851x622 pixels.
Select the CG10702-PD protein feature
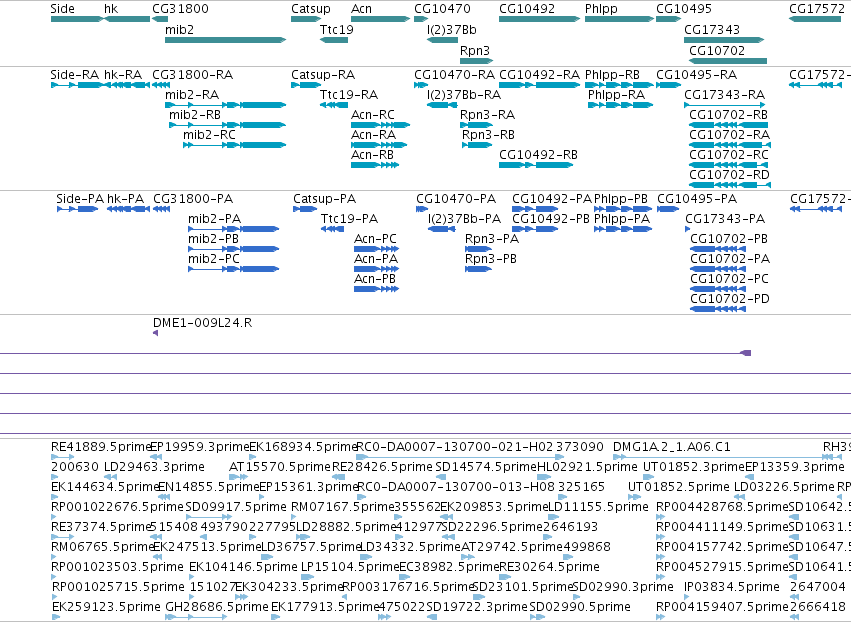point(718,309)
